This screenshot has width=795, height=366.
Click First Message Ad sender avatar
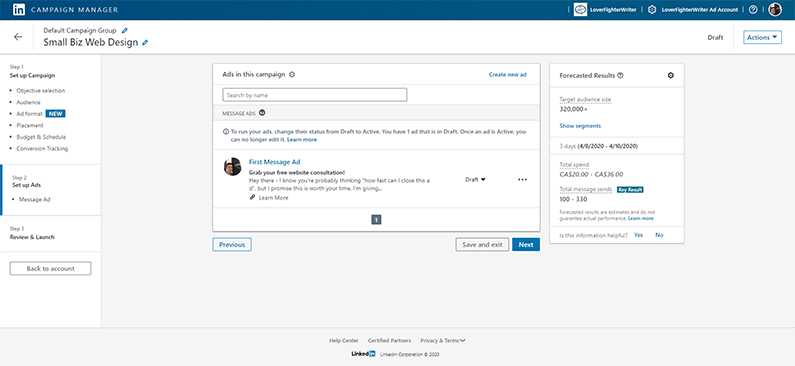232,167
